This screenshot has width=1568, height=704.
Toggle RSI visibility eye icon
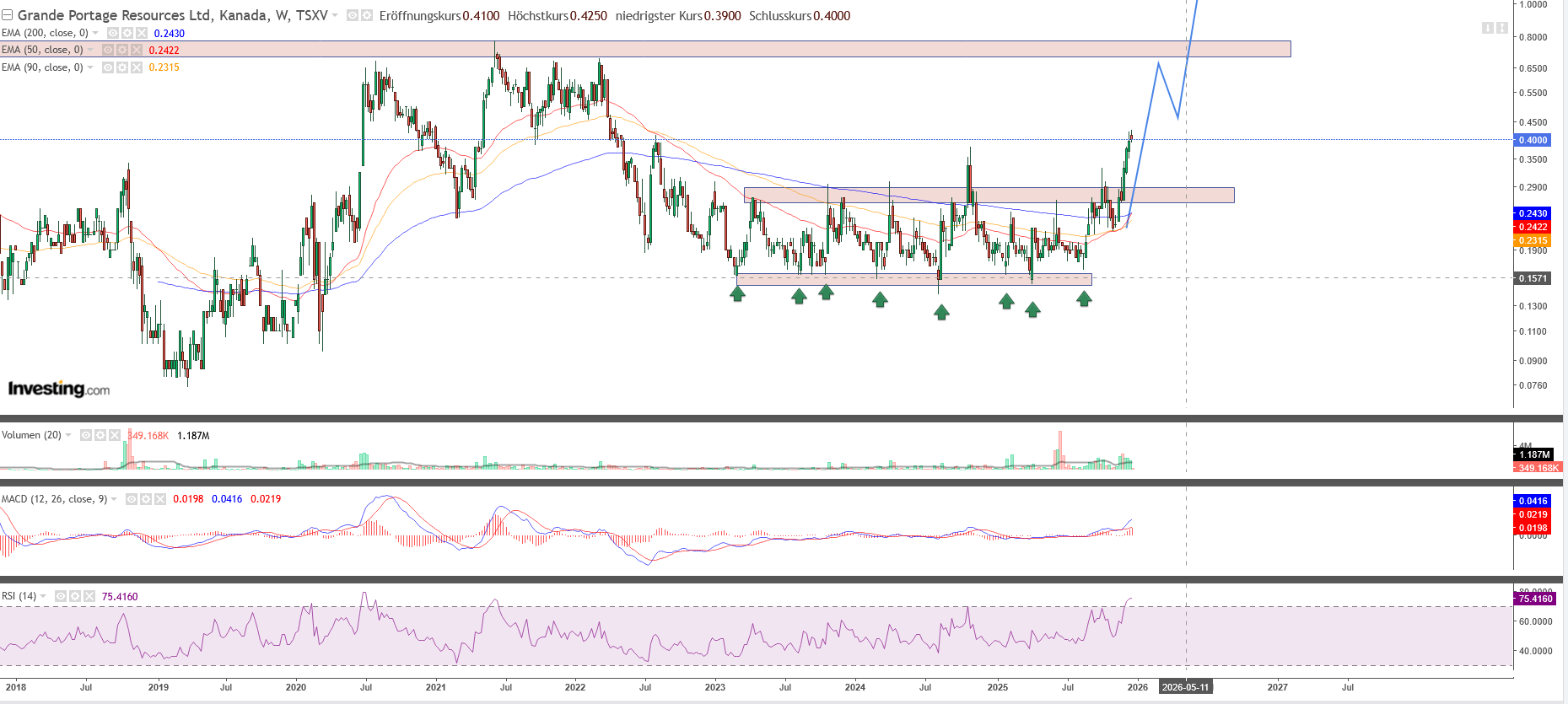point(61,596)
